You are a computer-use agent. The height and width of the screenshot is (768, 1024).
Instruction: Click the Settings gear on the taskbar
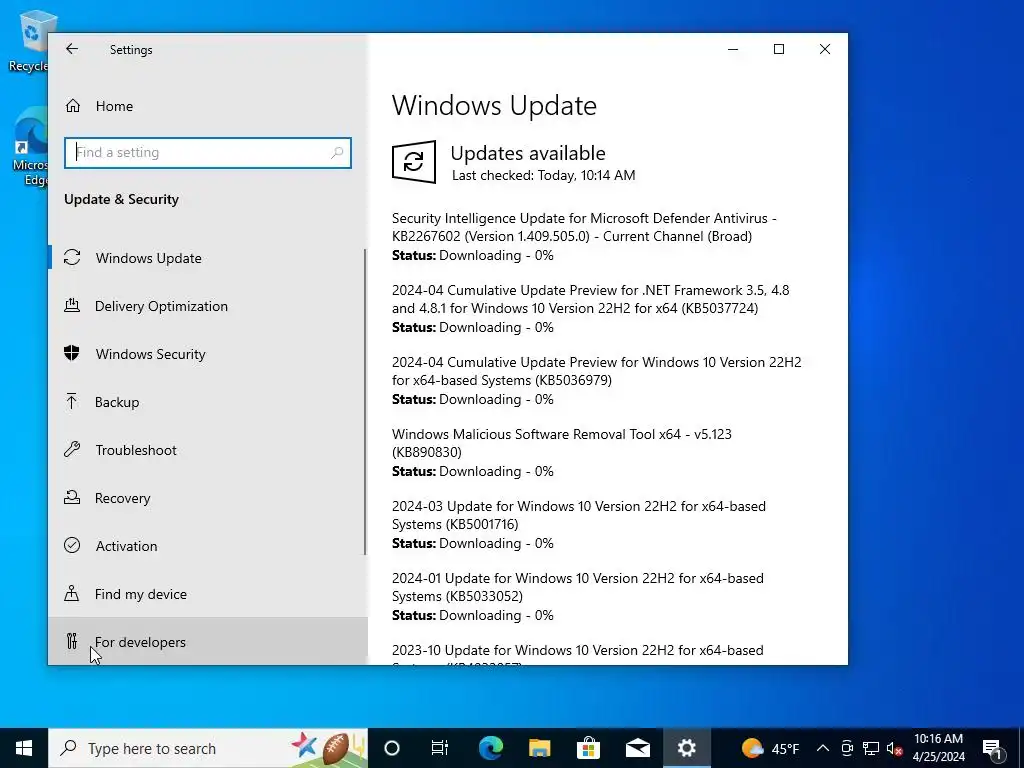[x=686, y=748]
